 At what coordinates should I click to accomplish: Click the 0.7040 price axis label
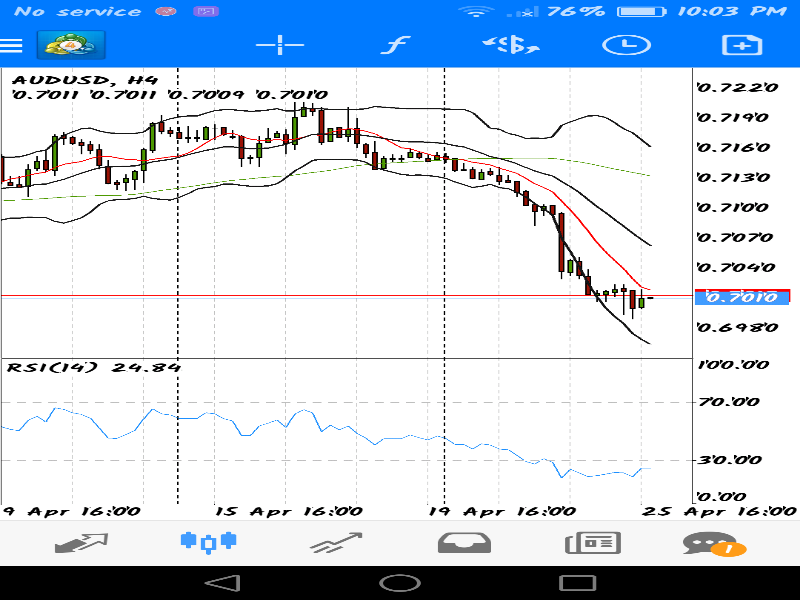point(736,267)
